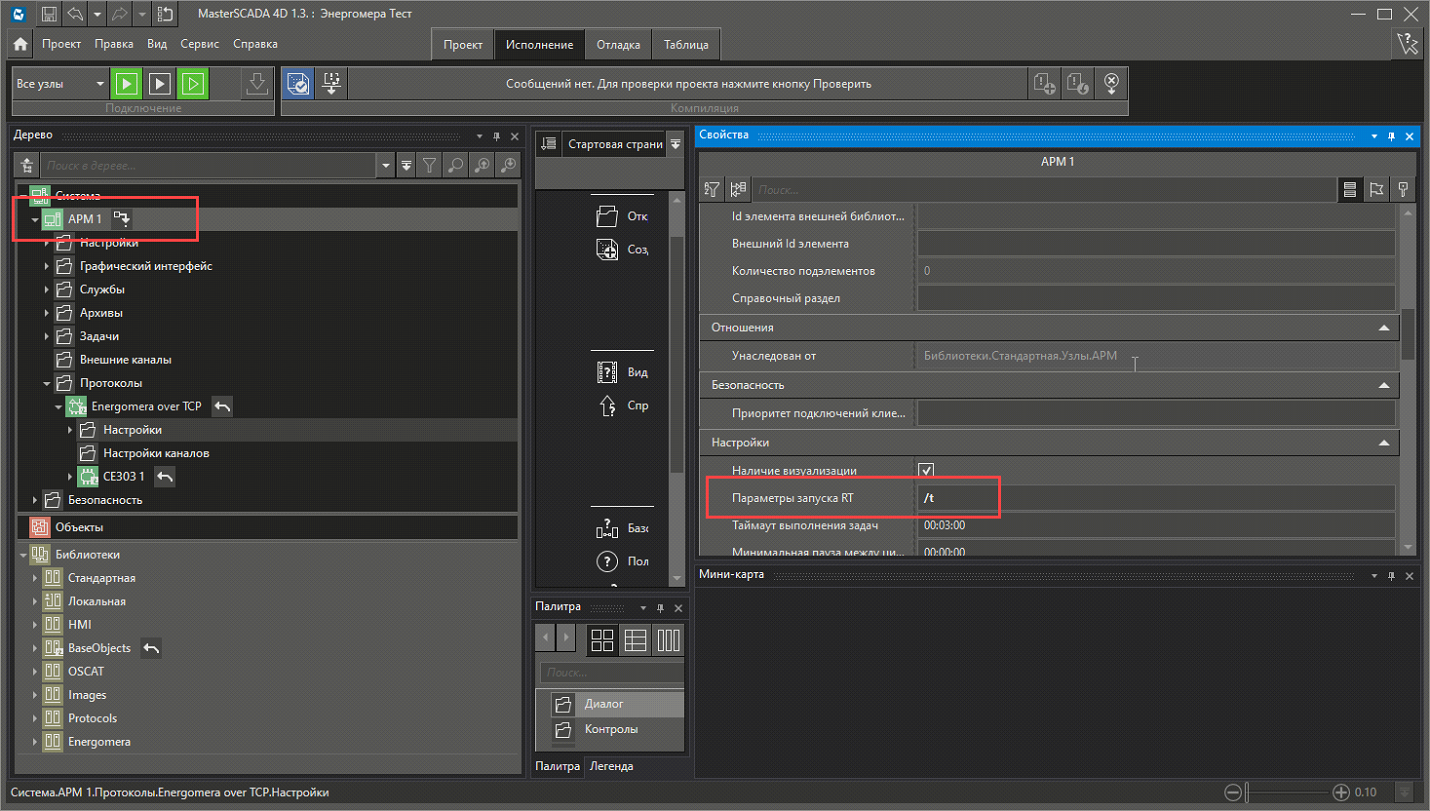Collapse the Настройки section in properties
The width and height of the screenshot is (1430, 811).
coord(1384,442)
